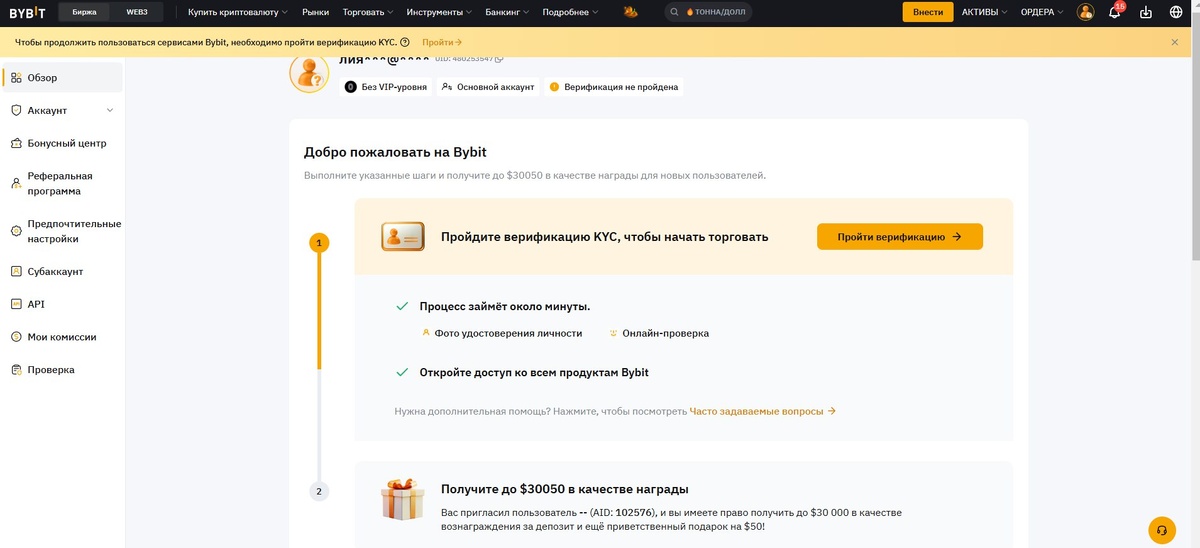Open the ОРДЕРА dropdown
This screenshot has width=1200, height=548.
pos(1042,12)
